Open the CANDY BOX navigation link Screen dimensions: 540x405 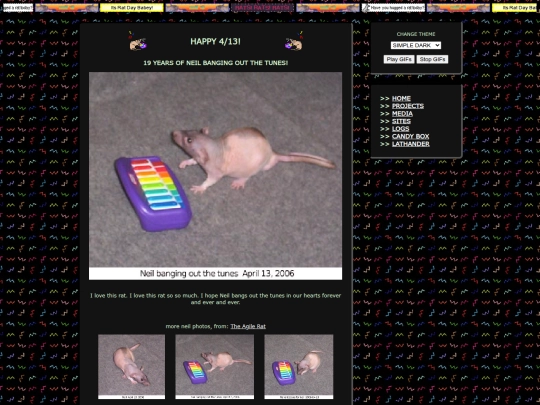tap(411, 136)
